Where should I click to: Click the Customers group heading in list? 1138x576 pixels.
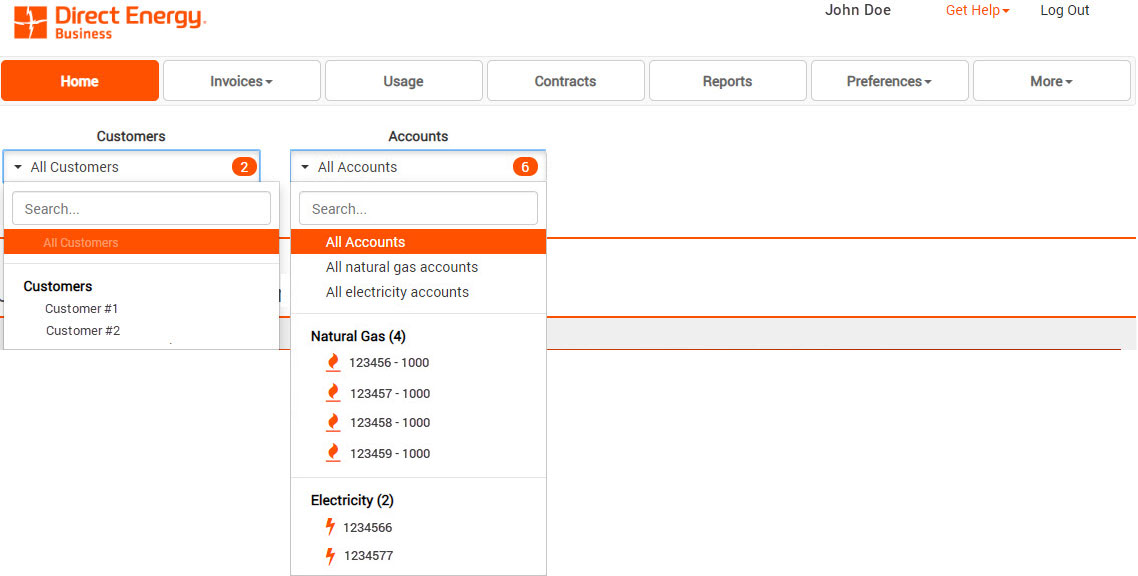point(58,287)
